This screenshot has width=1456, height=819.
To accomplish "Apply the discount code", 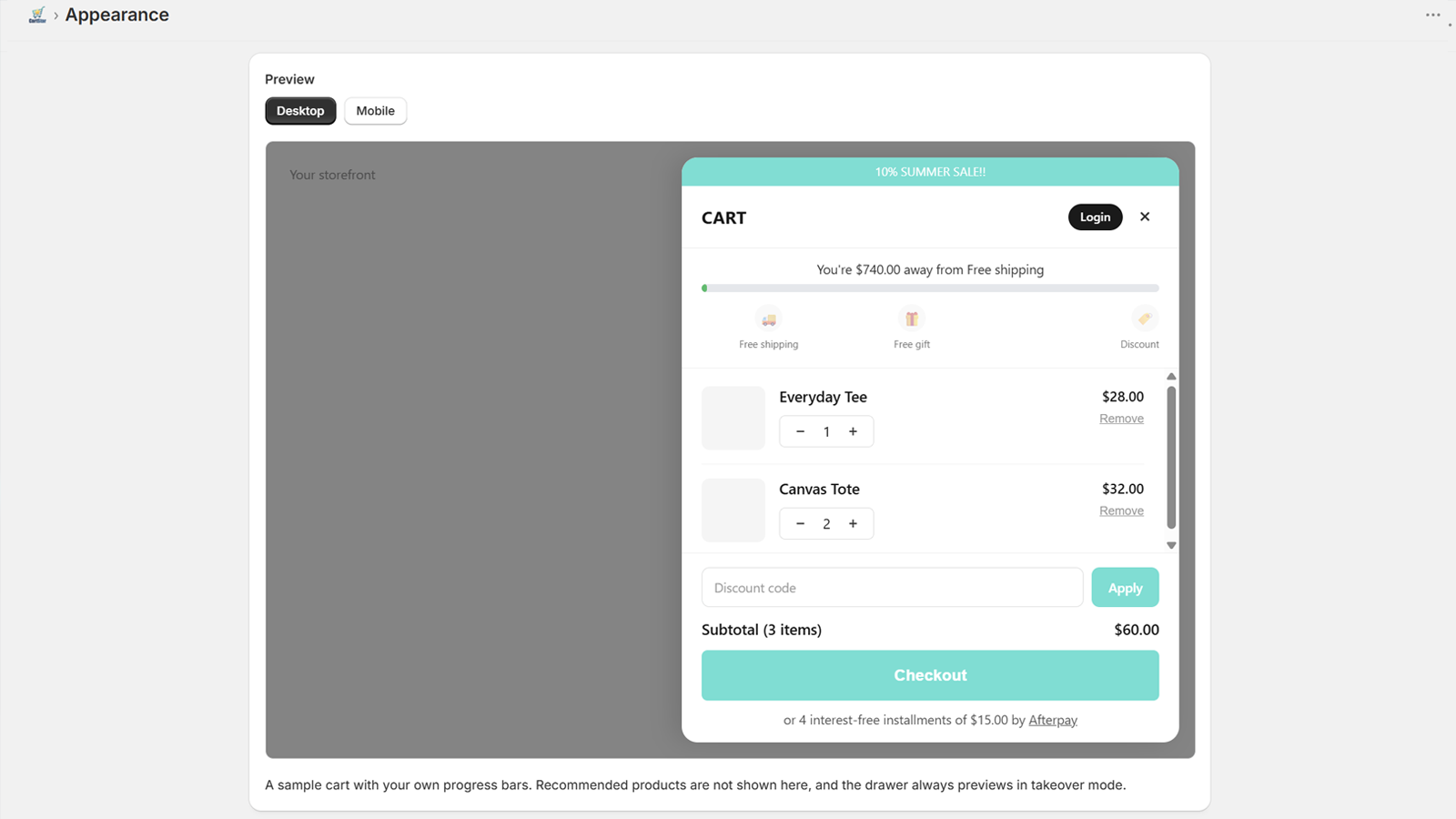I will pos(1125,588).
